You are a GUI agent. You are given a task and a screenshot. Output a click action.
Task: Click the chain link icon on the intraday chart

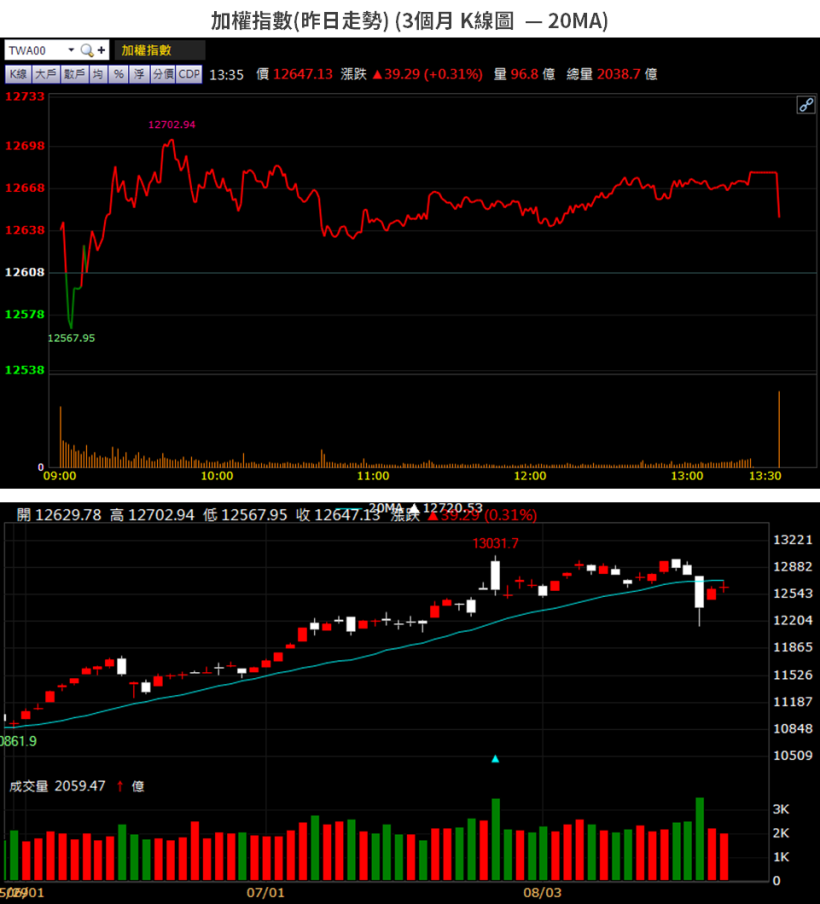[x=806, y=105]
